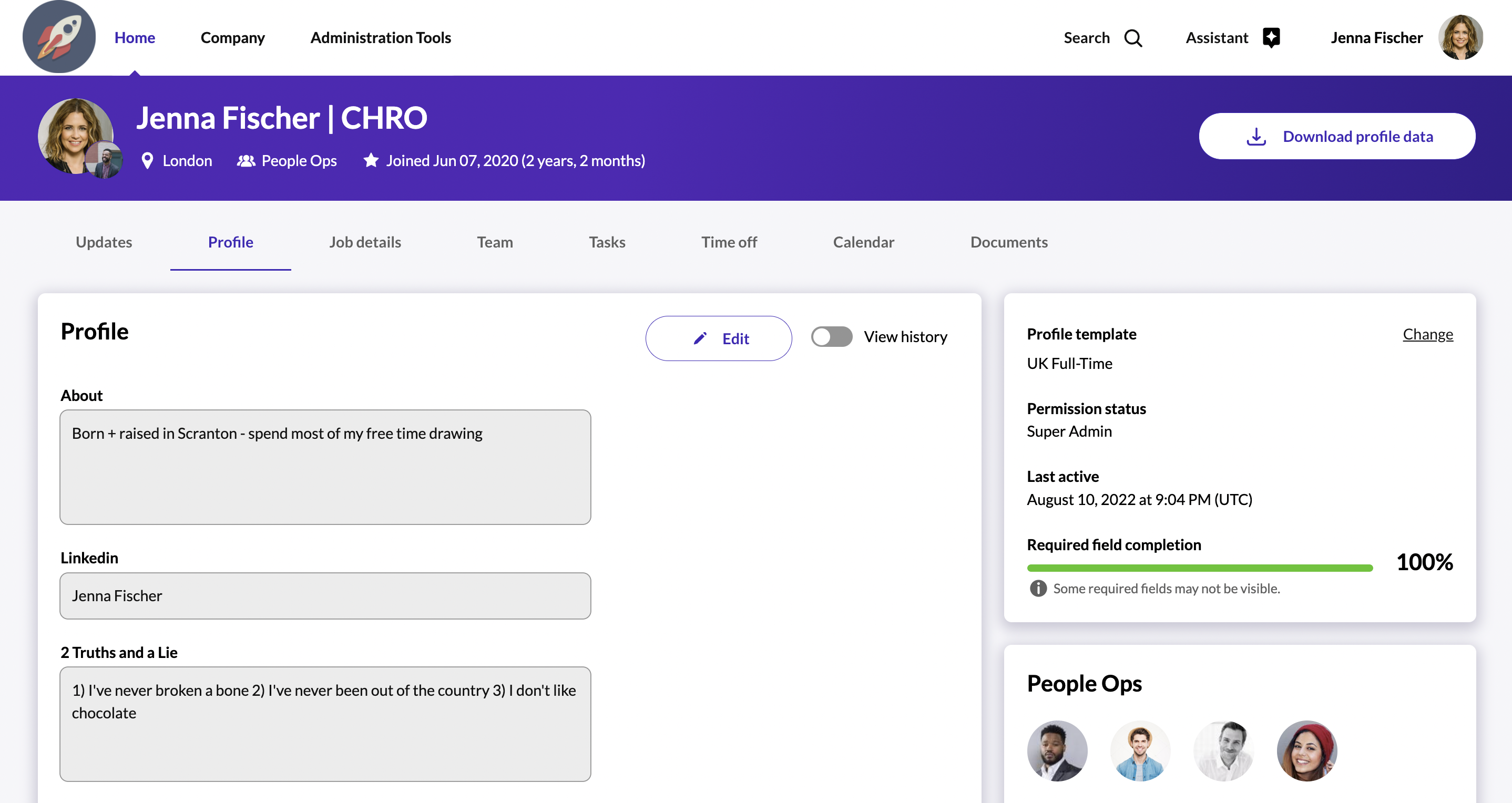Toggle the View history switch
The image size is (1512, 803).
click(831, 337)
